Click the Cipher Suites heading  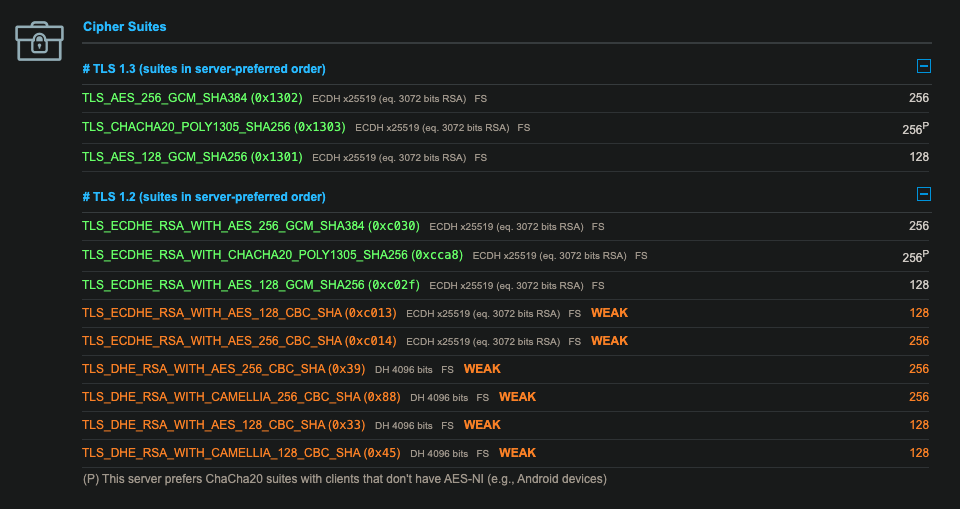(124, 27)
